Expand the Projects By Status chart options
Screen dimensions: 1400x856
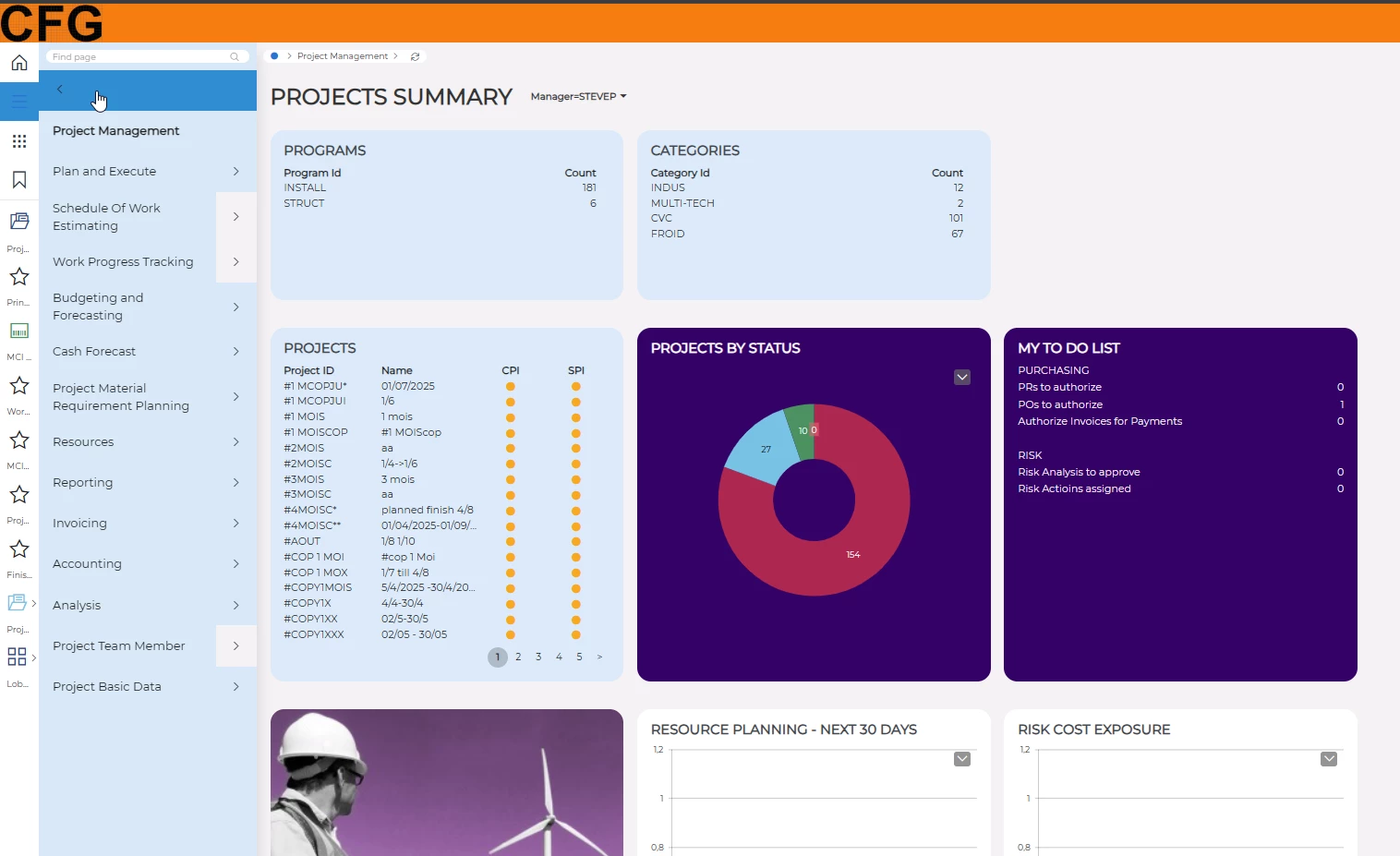962,378
